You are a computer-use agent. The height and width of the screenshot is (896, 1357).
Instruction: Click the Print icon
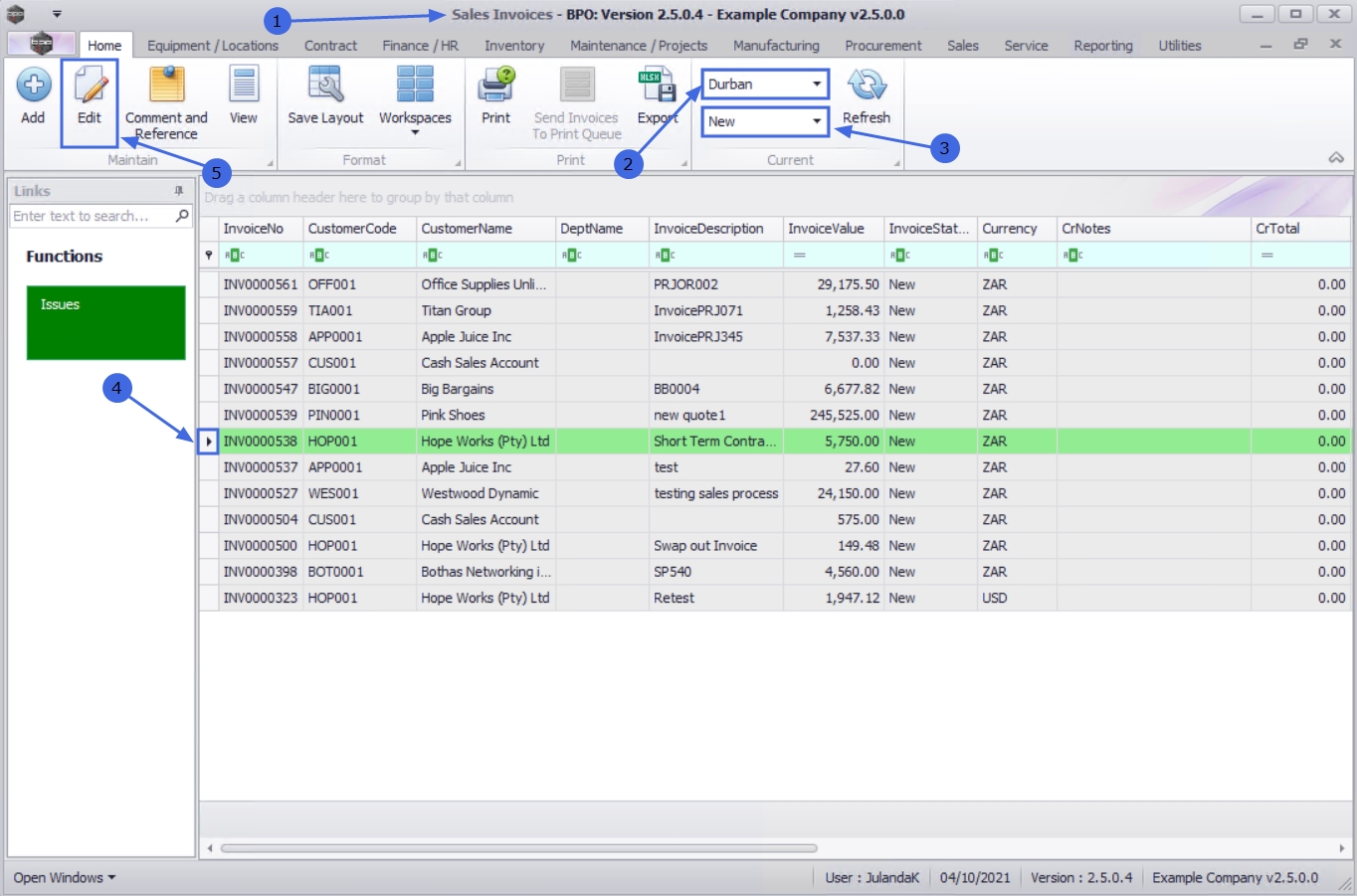(495, 86)
